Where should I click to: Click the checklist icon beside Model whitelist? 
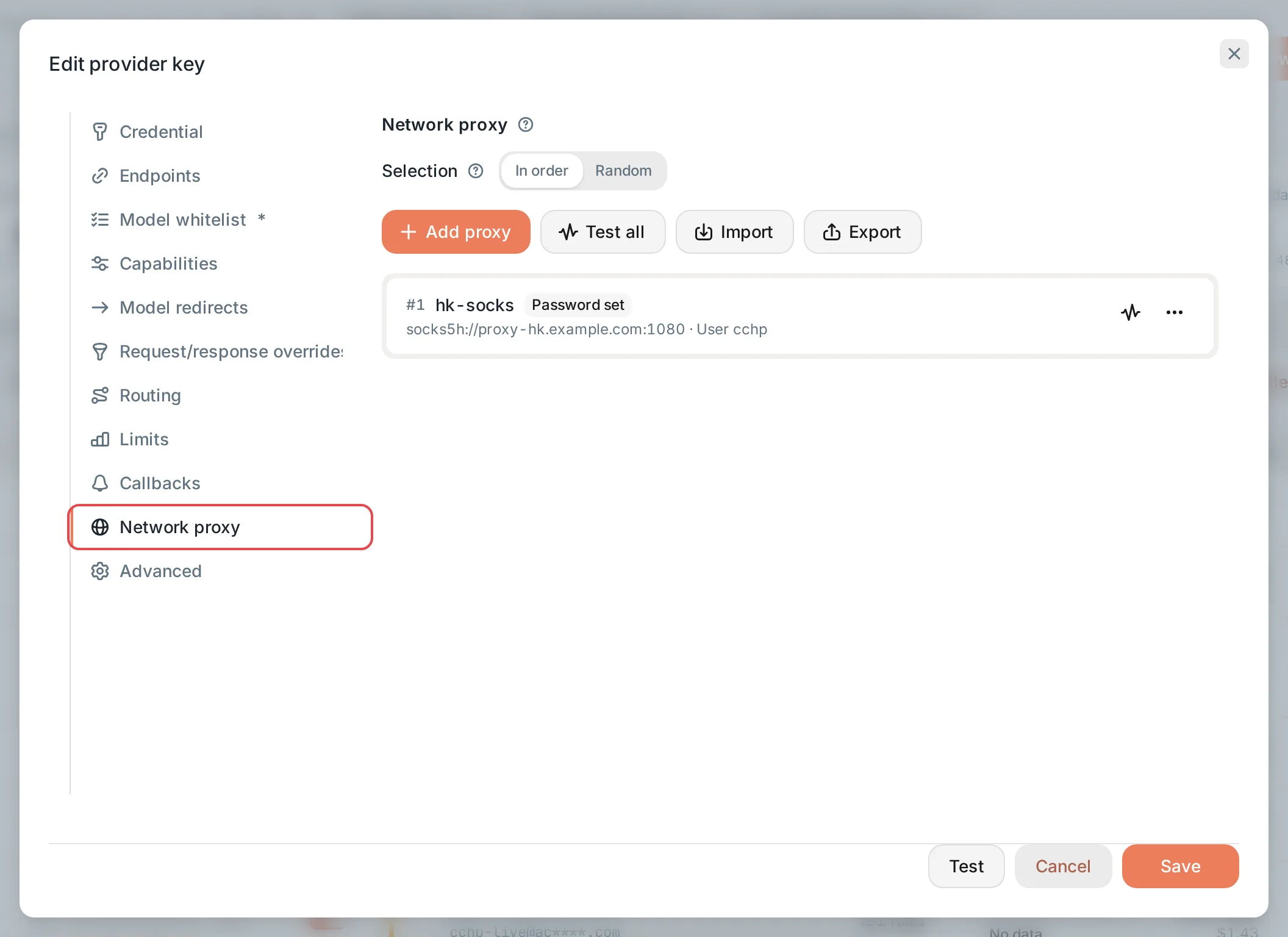[x=100, y=220]
